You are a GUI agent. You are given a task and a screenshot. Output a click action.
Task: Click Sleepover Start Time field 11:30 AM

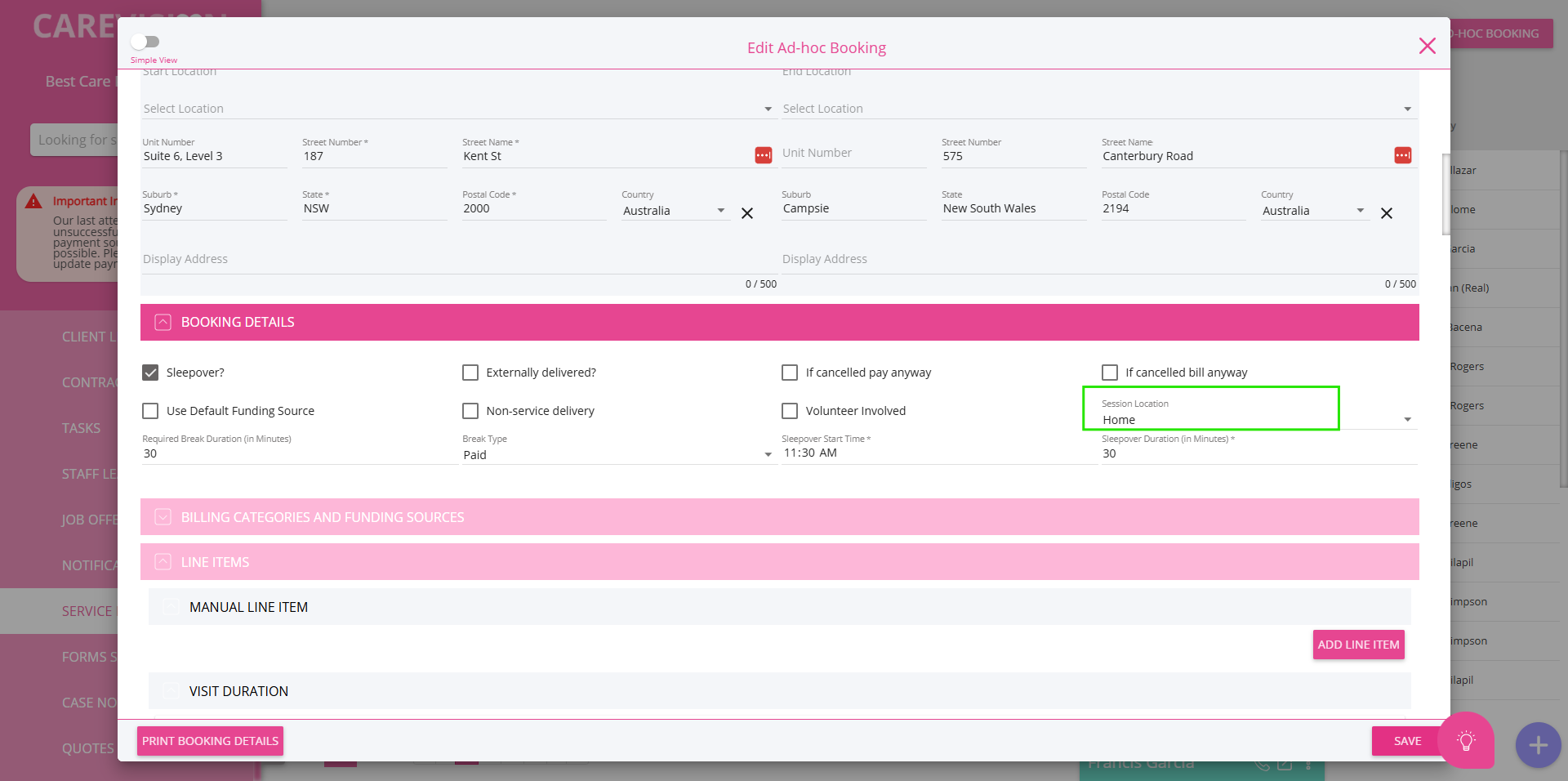(939, 453)
